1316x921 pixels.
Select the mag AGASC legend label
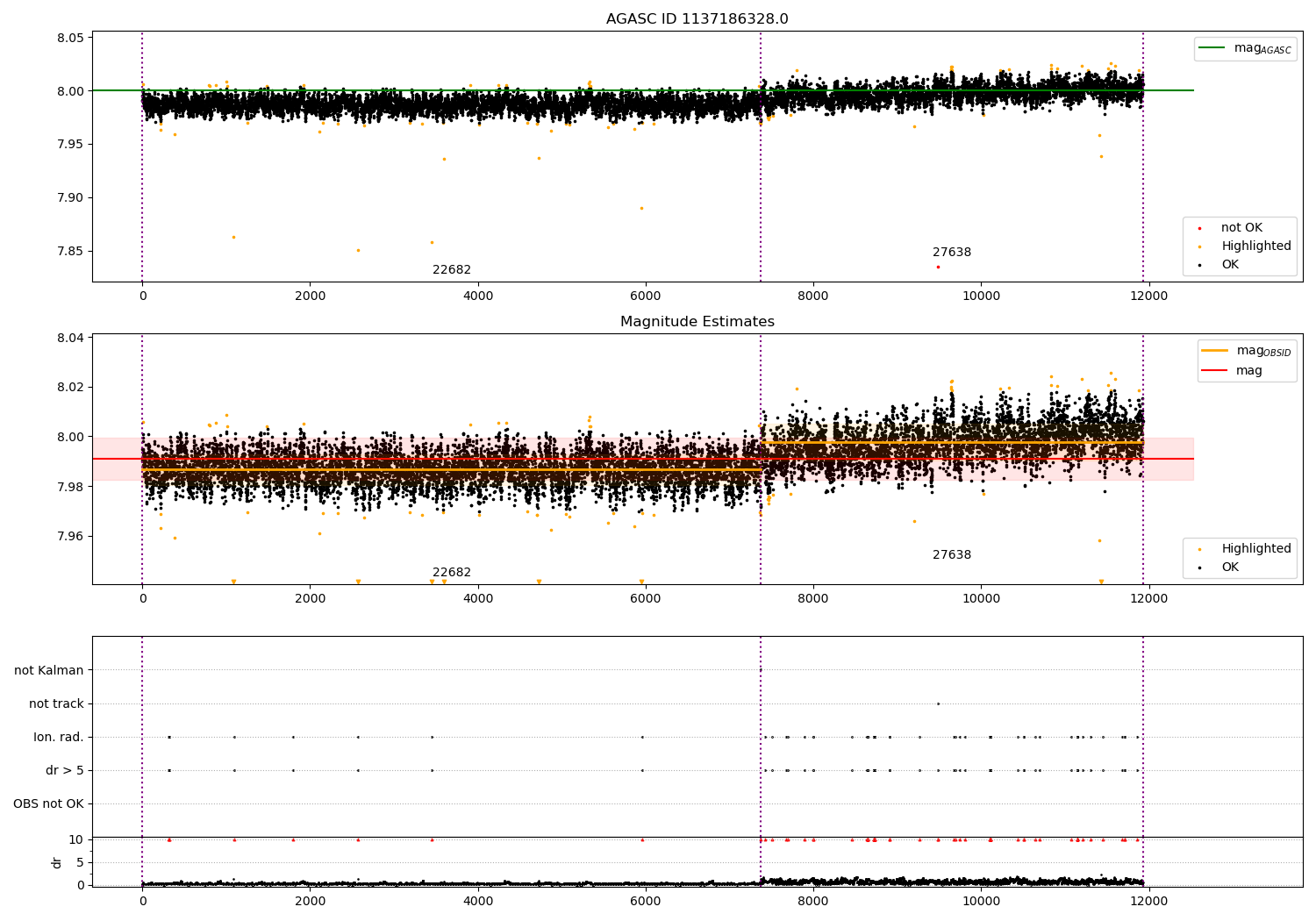point(1262,48)
